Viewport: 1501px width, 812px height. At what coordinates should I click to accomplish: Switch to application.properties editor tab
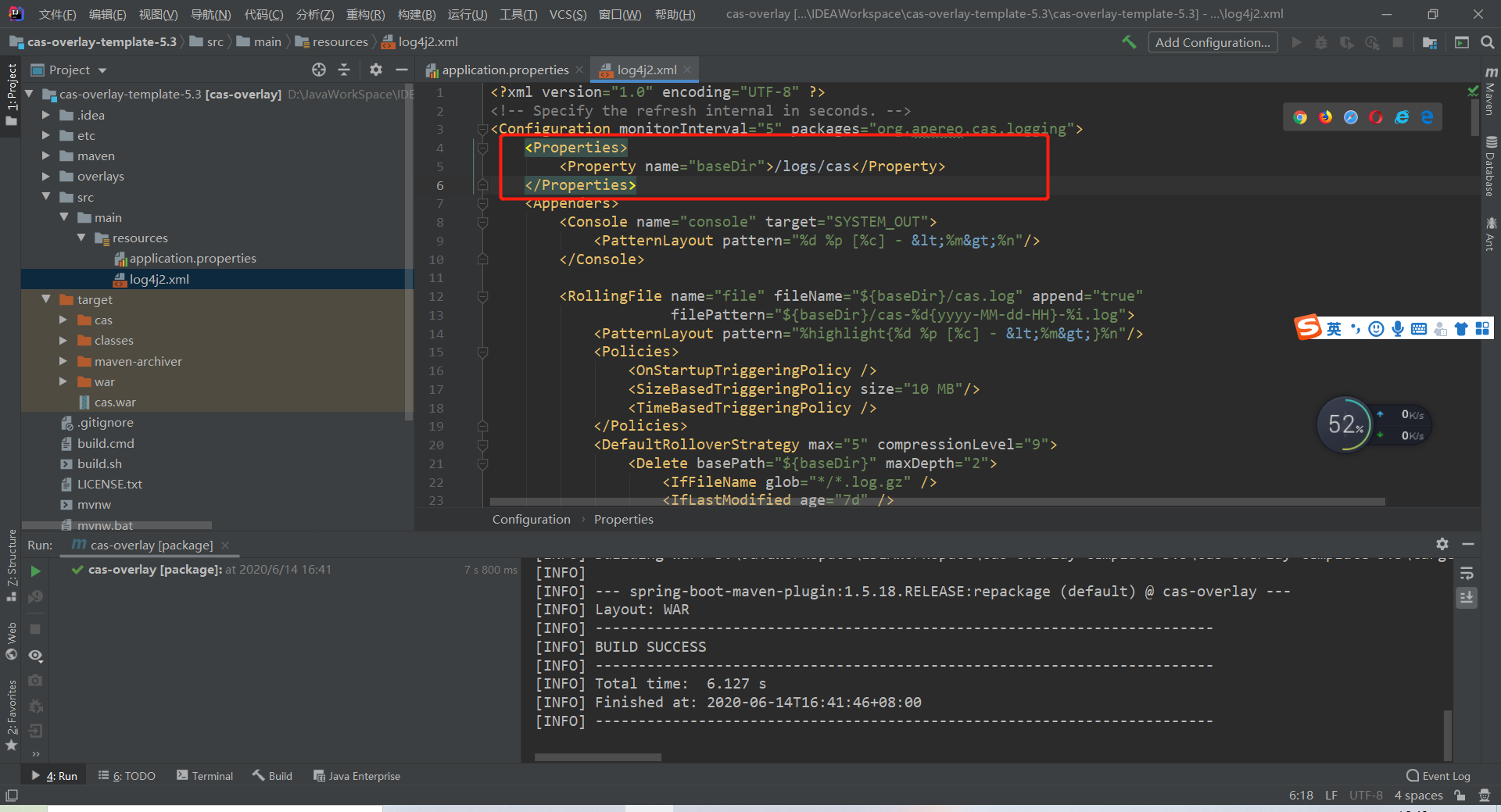coord(504,70)
